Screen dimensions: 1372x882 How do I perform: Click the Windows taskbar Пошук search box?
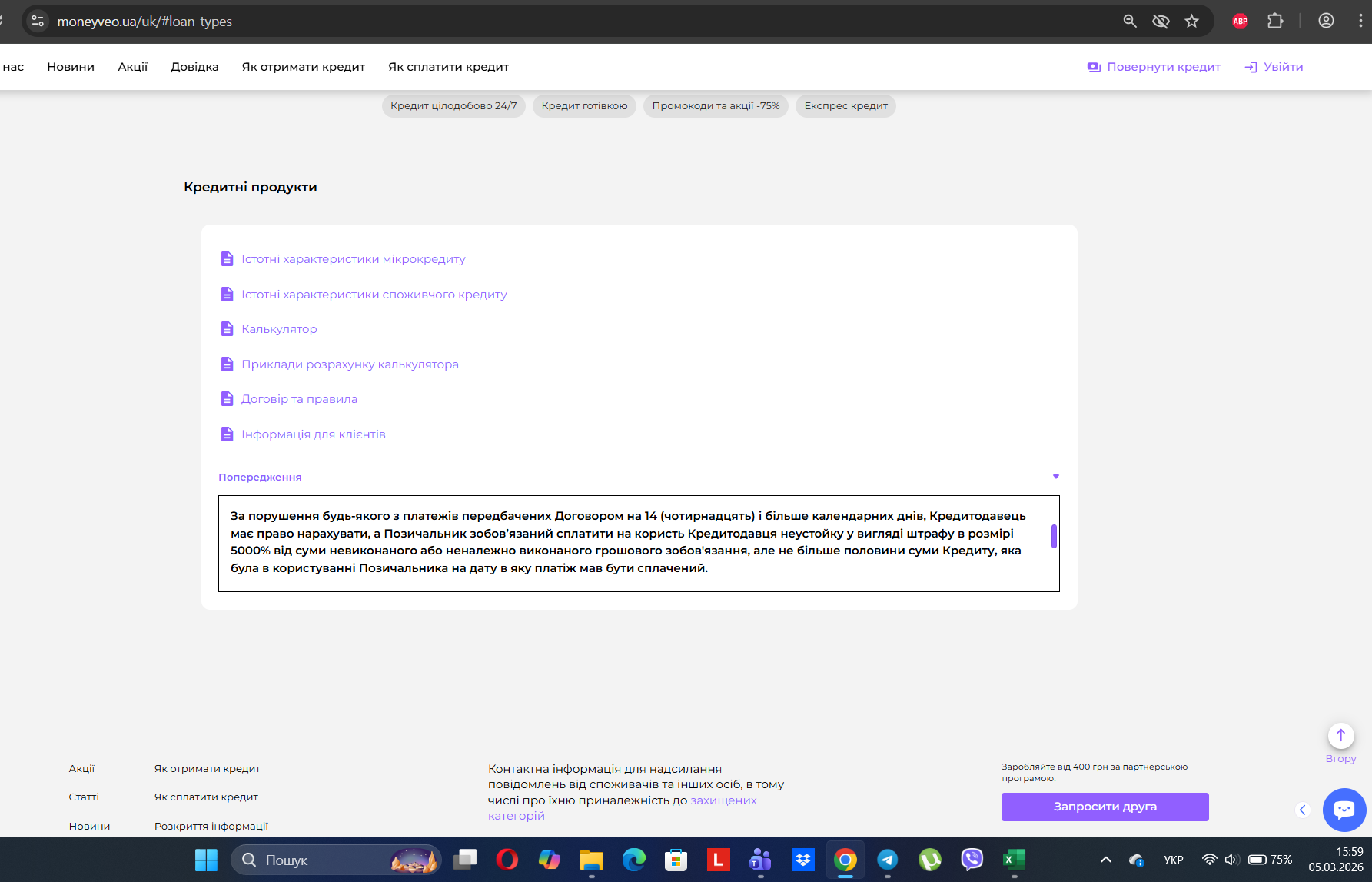coord(336,860)
